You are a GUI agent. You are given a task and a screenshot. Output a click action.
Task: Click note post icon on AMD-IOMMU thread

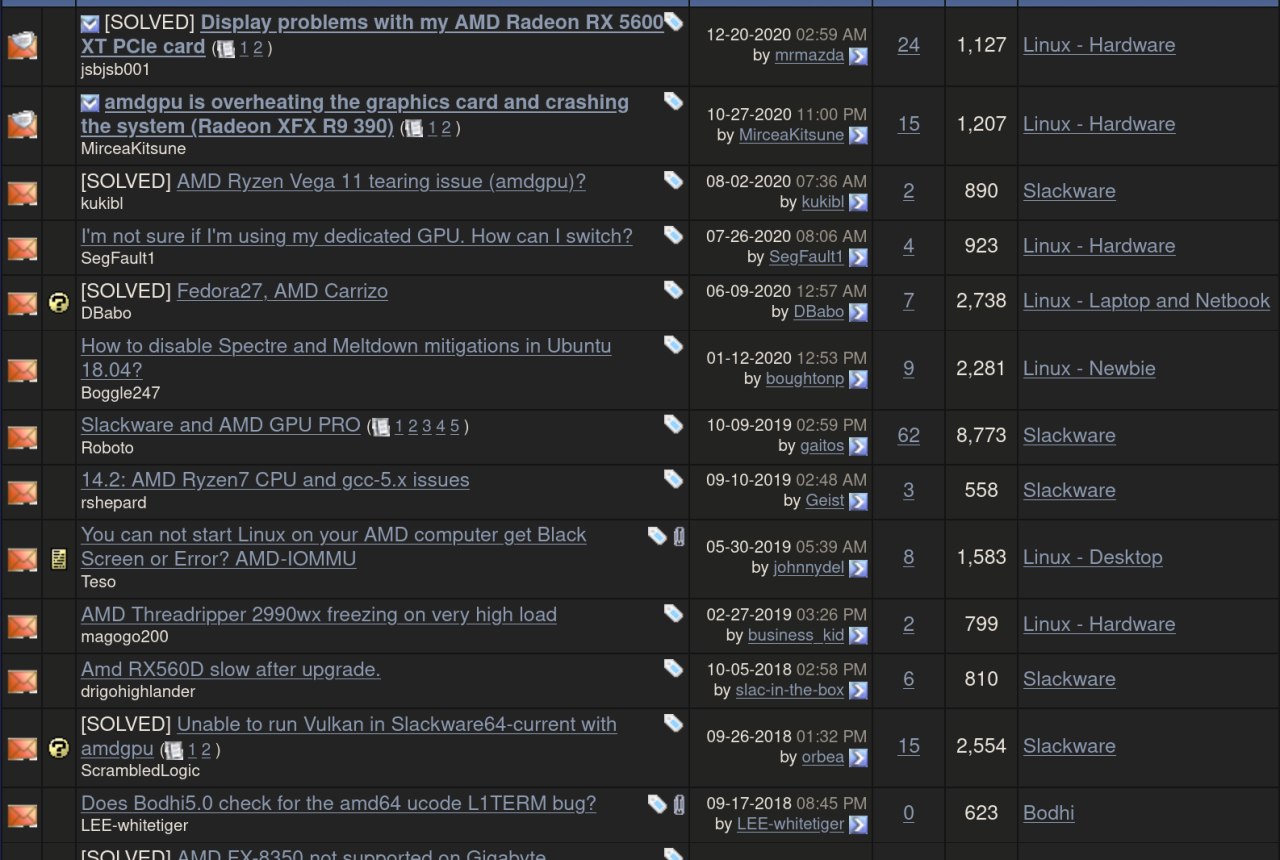pyautogui.click(x=59, y=559)
